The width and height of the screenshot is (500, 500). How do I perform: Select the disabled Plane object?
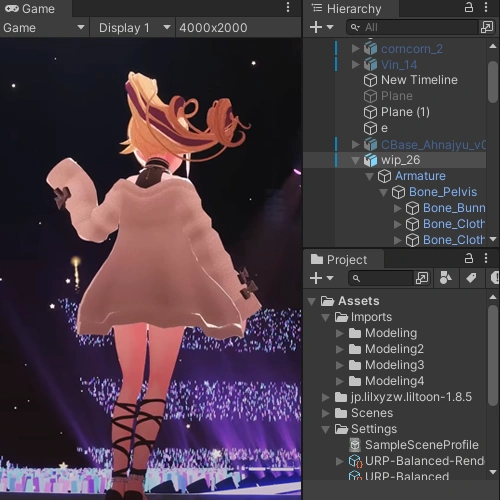coord(397,96)
